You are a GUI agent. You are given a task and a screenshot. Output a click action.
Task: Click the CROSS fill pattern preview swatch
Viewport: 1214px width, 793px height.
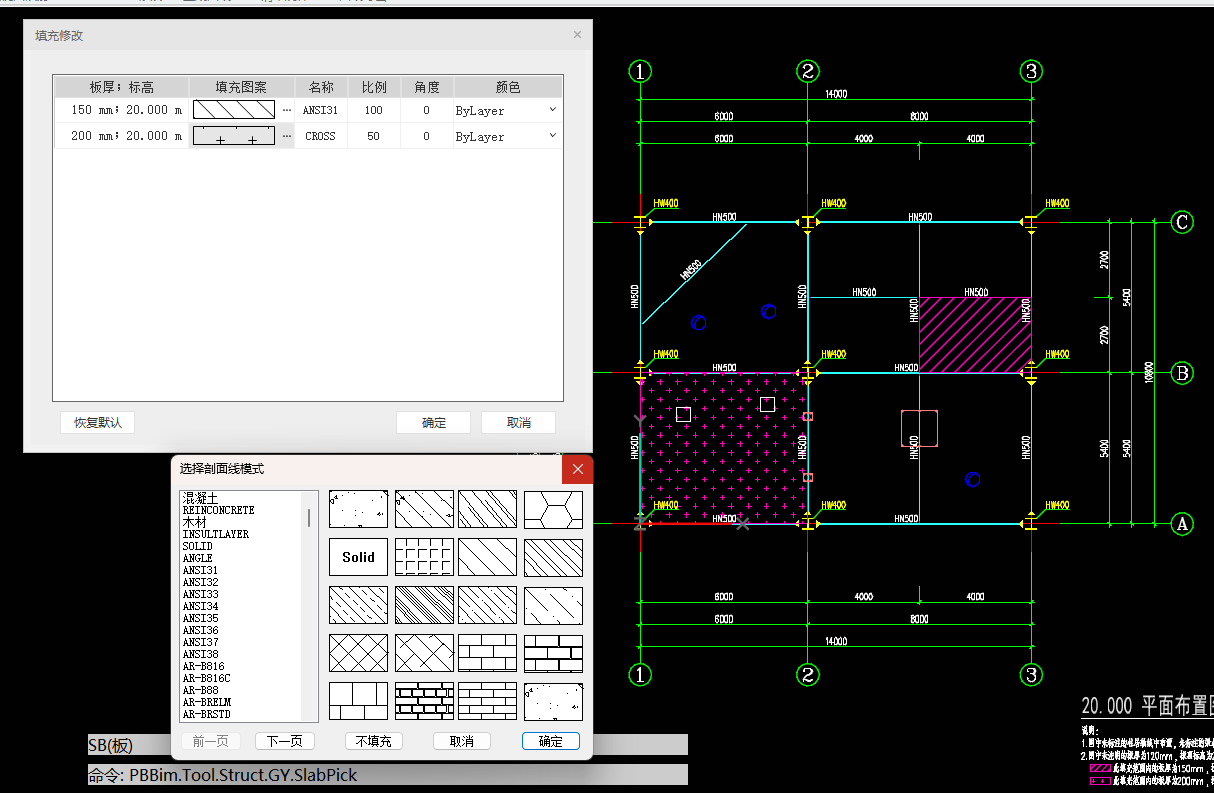[233, 136]
